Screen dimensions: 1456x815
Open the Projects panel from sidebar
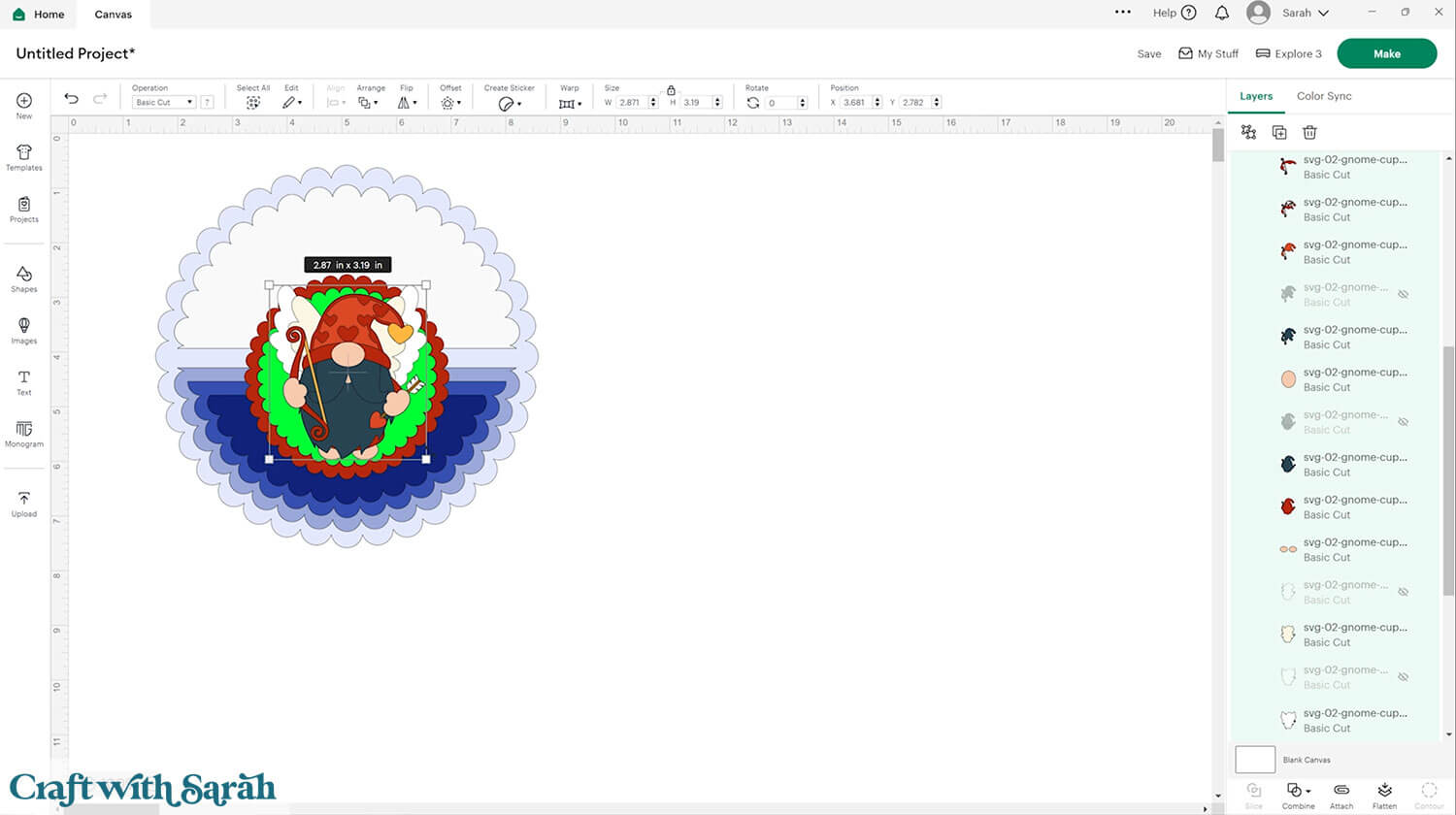[24, 210]
